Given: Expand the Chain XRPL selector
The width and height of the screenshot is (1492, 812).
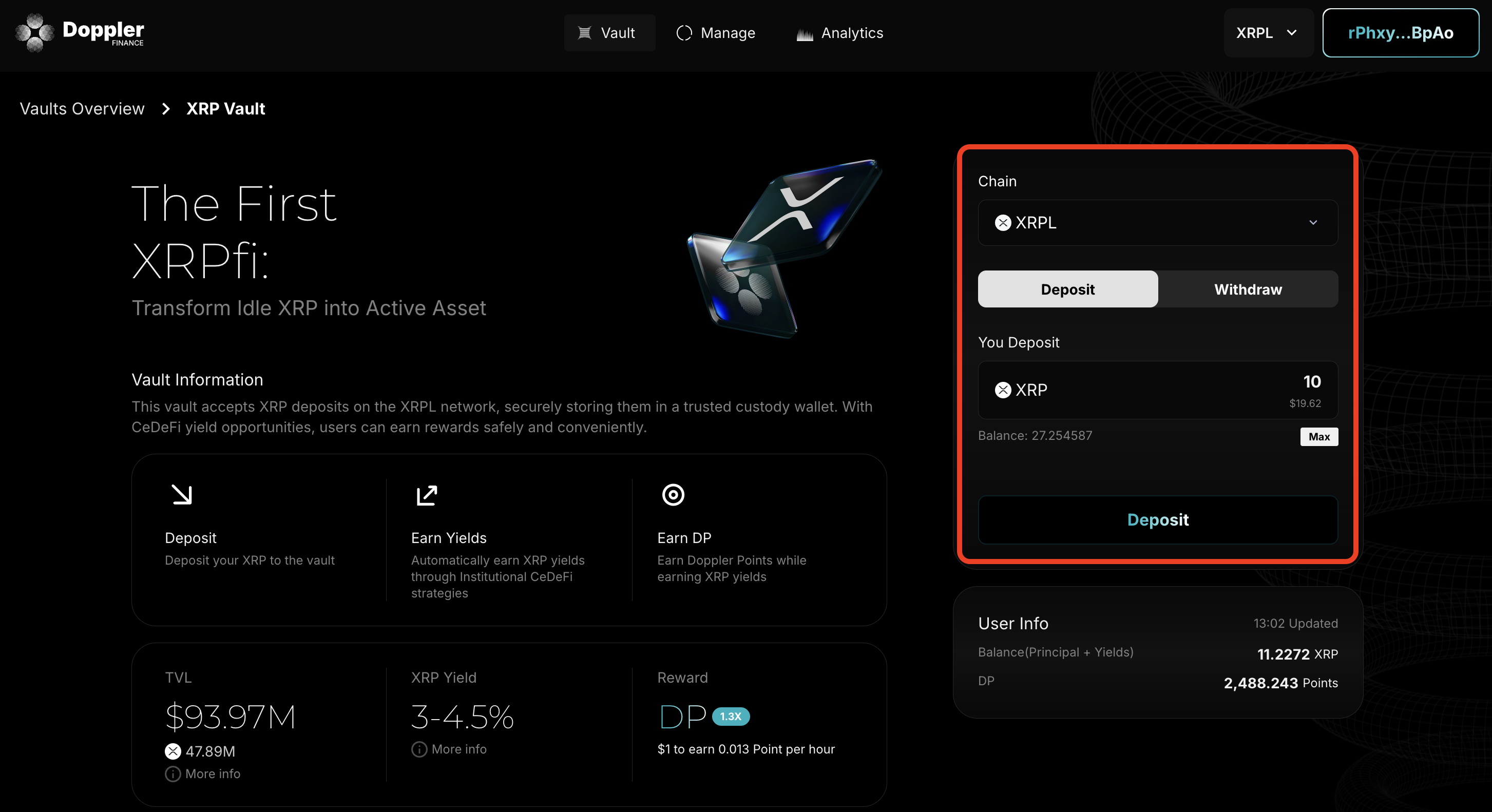Looking at the screenshot, I should pos(1157,223).
